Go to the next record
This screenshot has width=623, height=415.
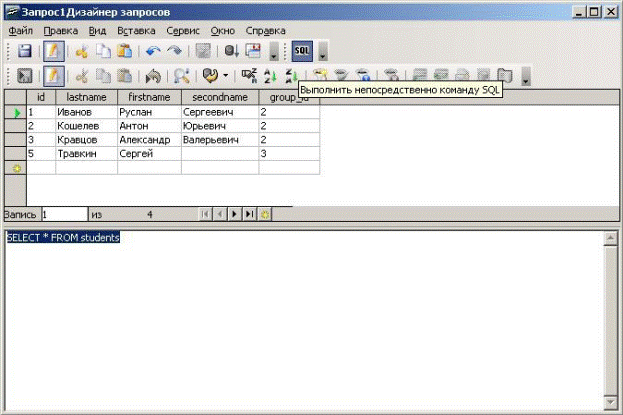pyautogui.click(x=234, y=214)
